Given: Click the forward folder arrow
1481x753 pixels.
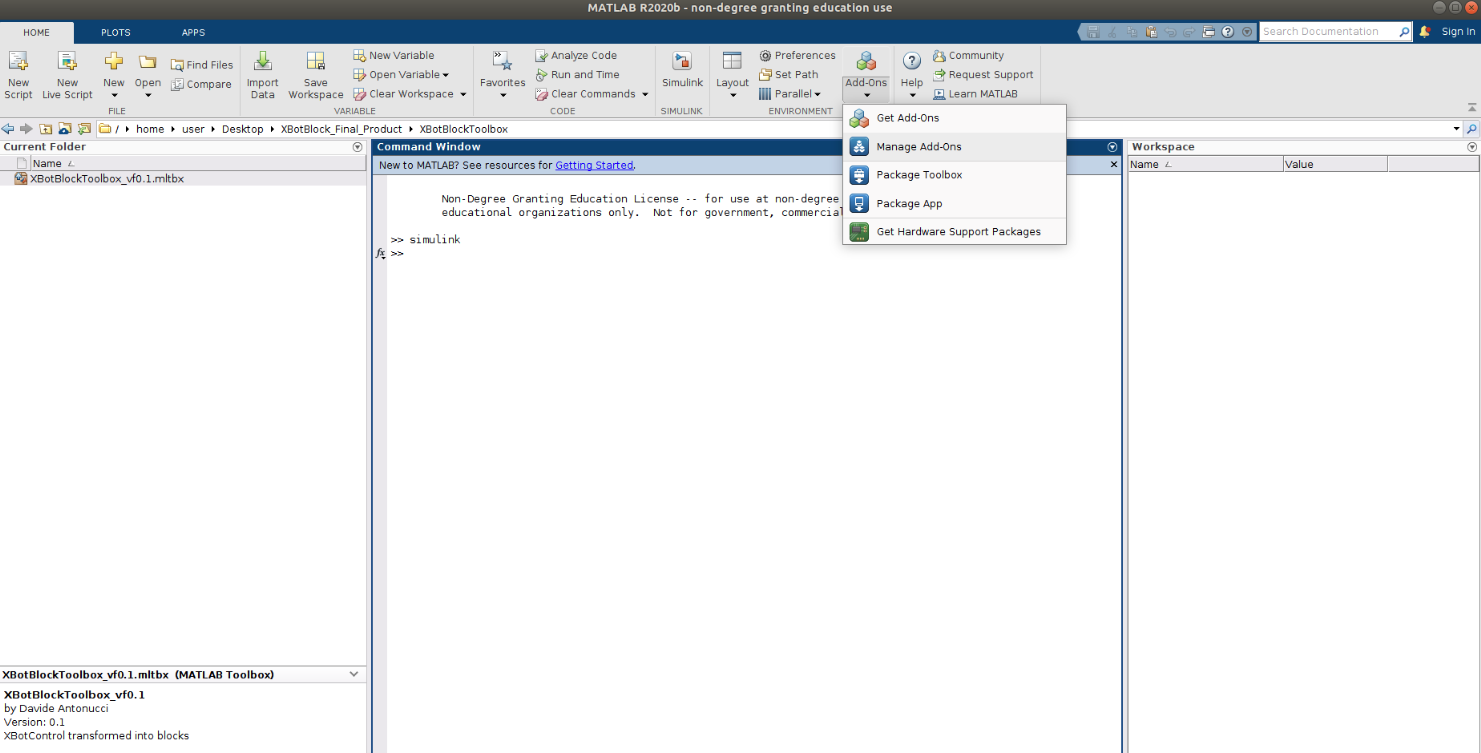Looking at the screenshot, I should coord(26,129).
